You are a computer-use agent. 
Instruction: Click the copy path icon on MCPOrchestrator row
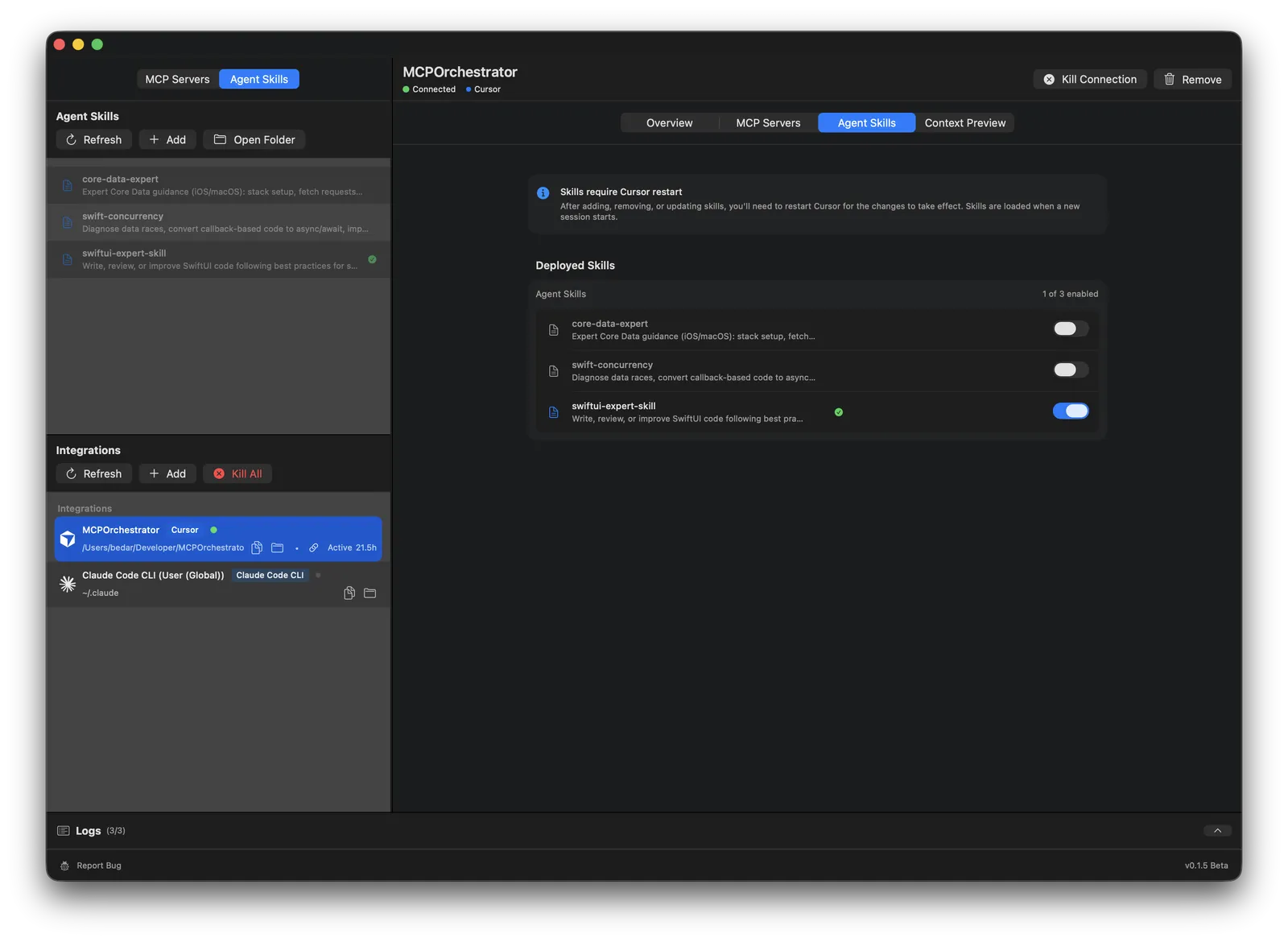tap(256, 547)
